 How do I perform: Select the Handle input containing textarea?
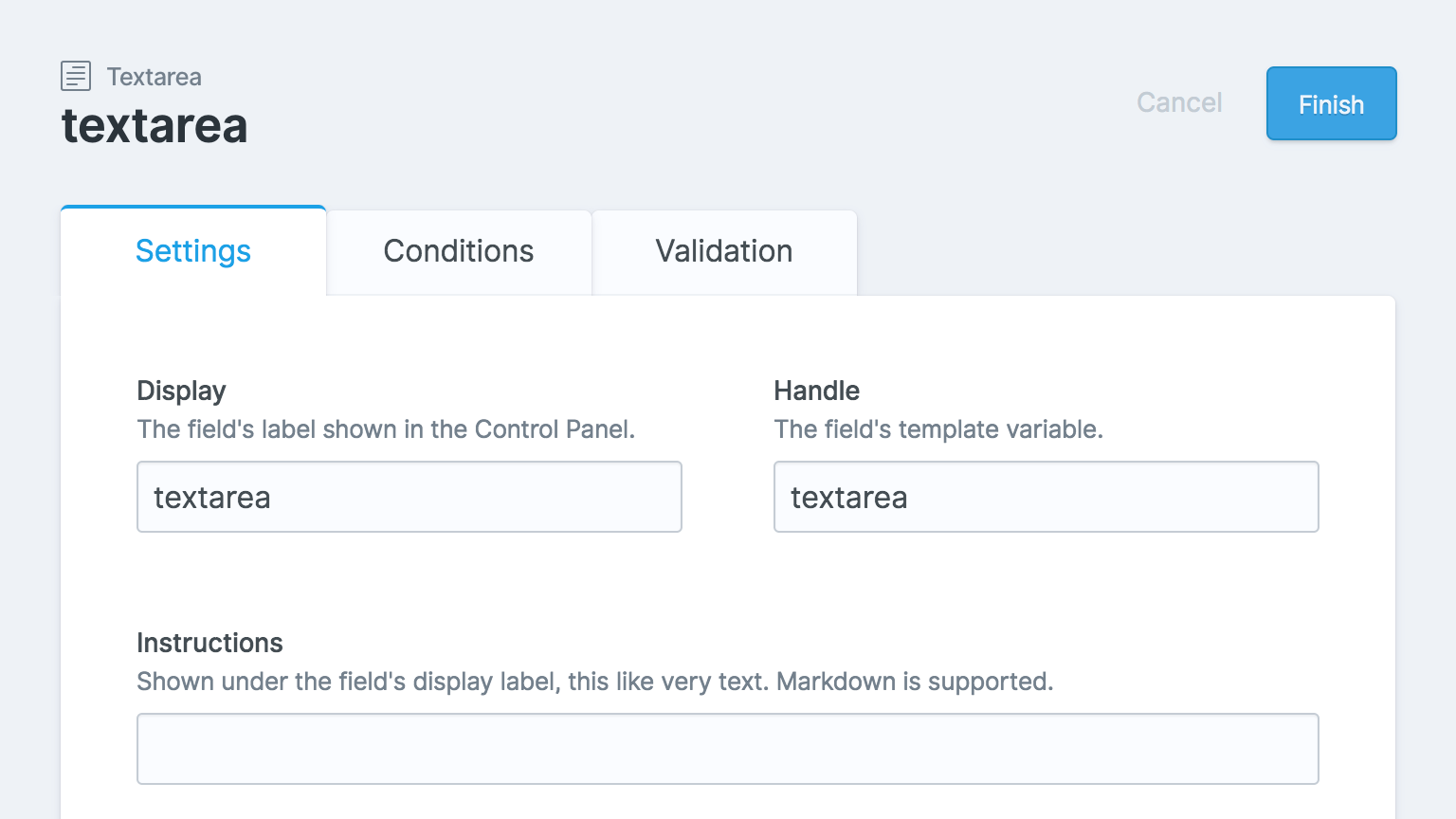pyautogui.click(x=1046, y=497)
